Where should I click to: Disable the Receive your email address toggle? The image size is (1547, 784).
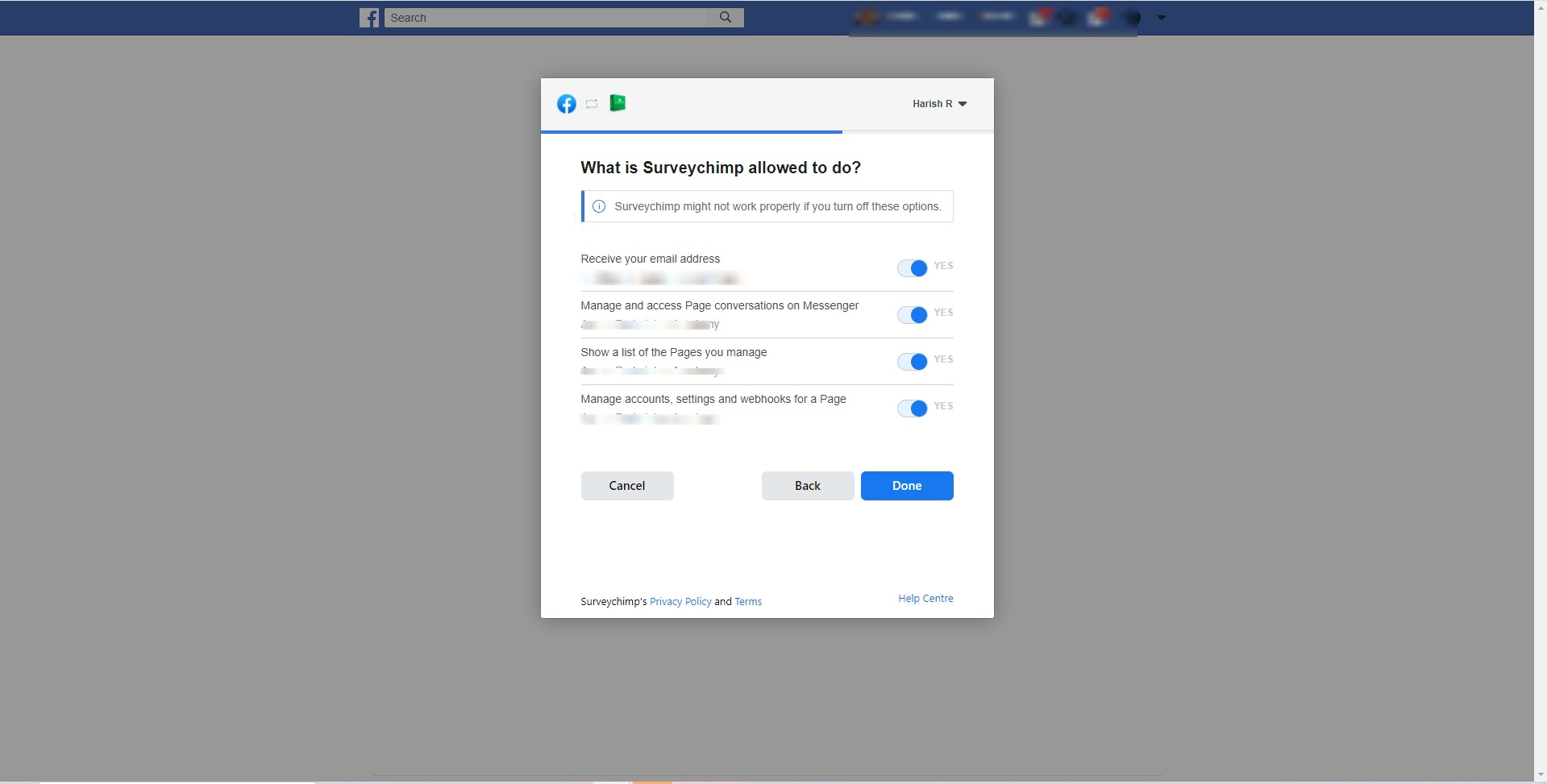913,268
